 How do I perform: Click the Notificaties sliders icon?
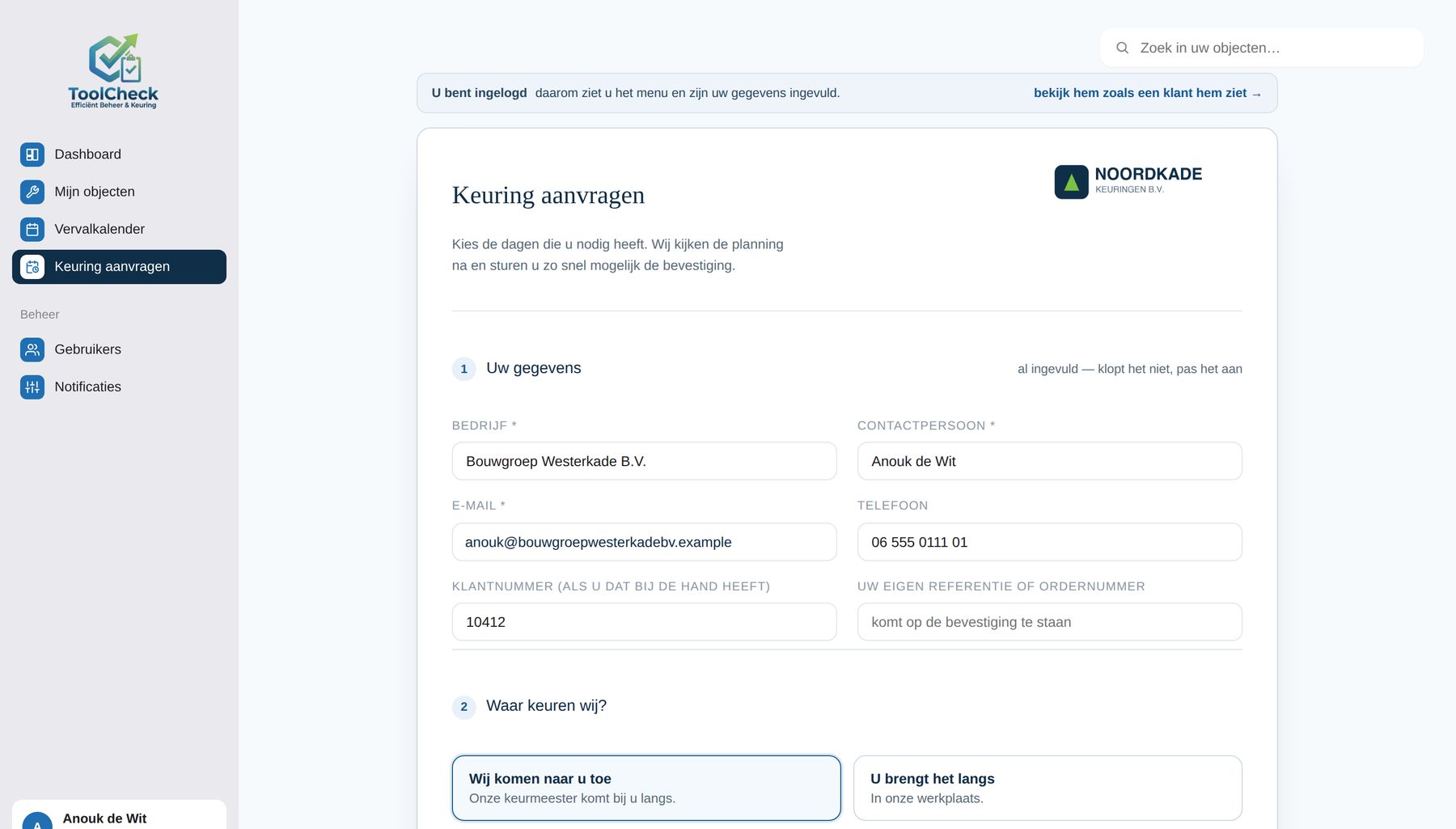coord(32,387)
